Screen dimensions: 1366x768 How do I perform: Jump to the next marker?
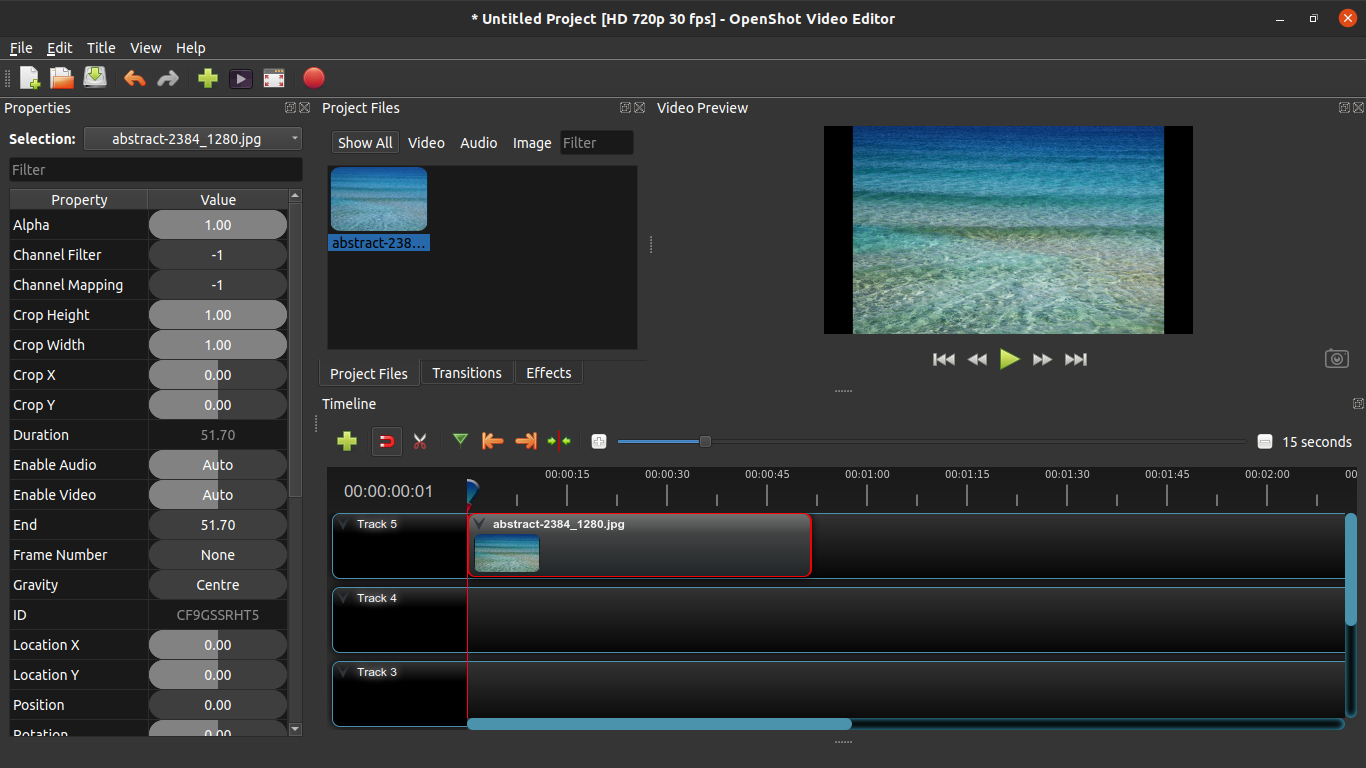pyautogui.click(x=525, y=441)
